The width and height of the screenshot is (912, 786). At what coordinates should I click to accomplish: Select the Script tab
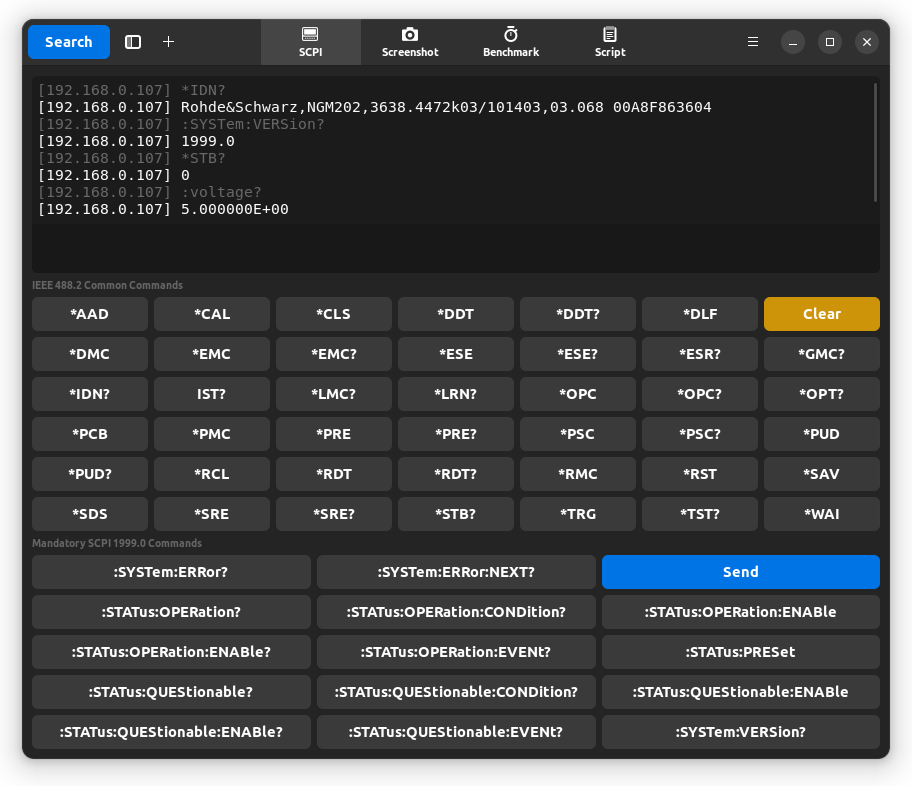point(610,42)
